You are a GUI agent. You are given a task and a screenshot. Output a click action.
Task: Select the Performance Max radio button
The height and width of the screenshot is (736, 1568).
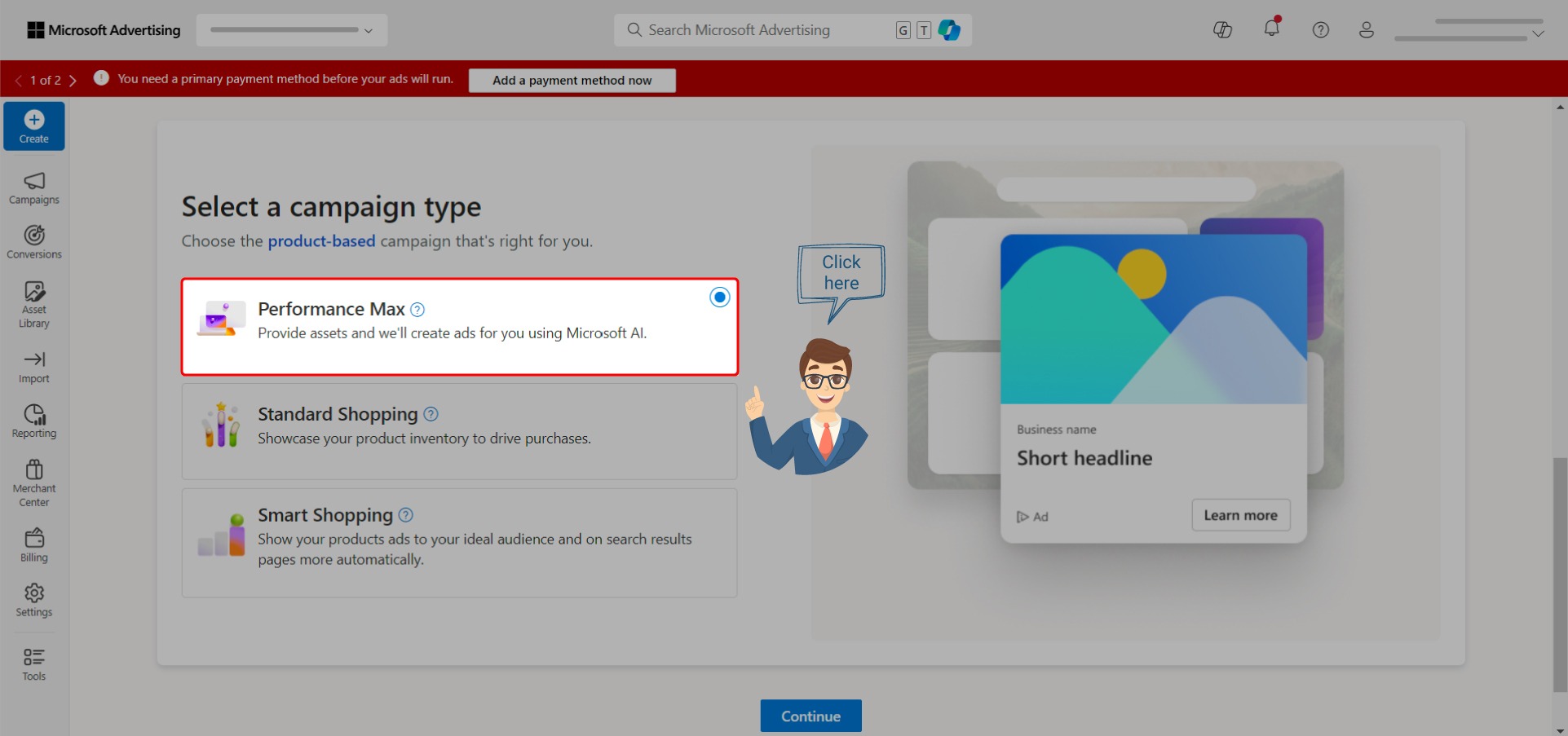click(719, 297)
